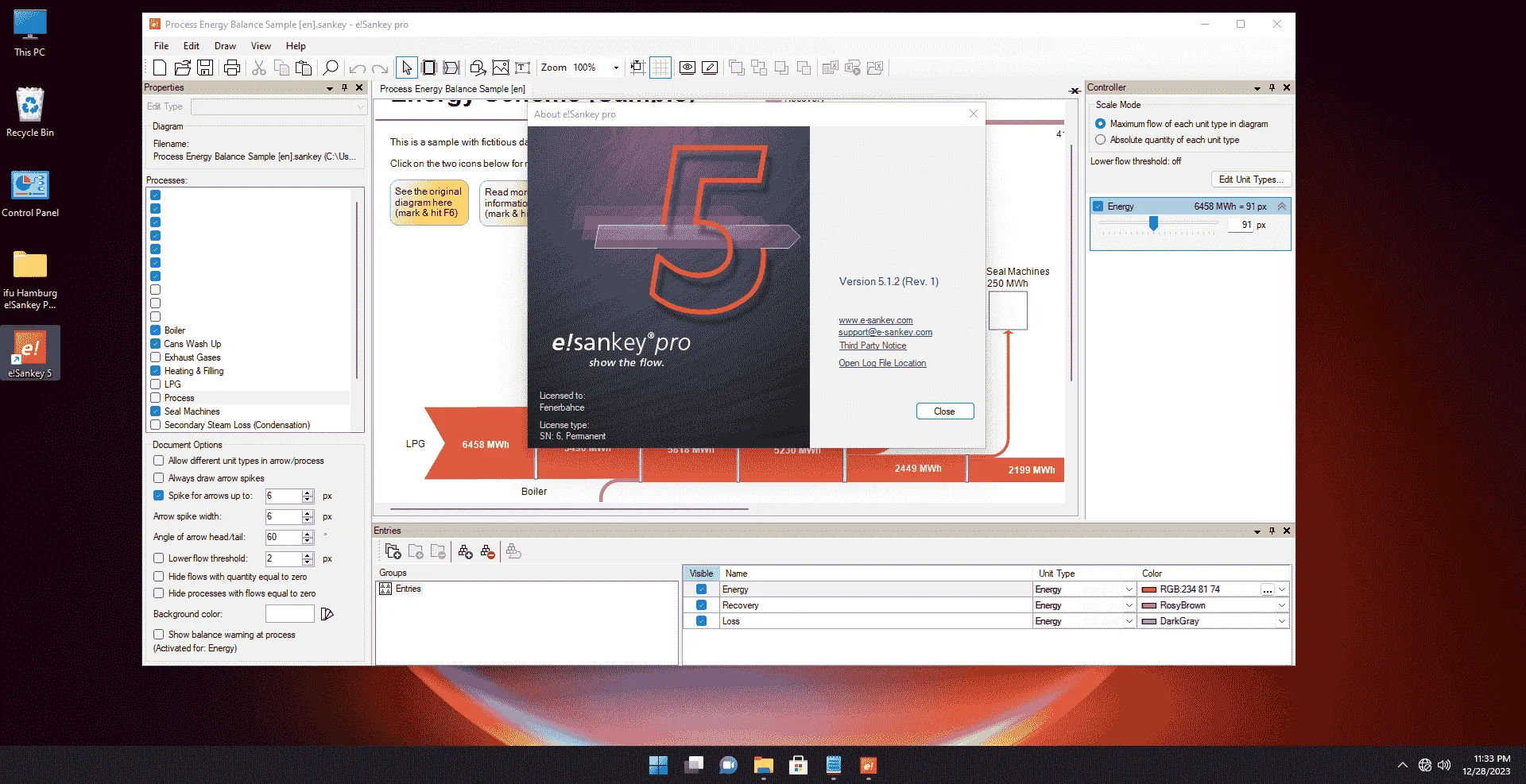Select the pointer selection tool
Screen dimensions: 1526x784
407,68
